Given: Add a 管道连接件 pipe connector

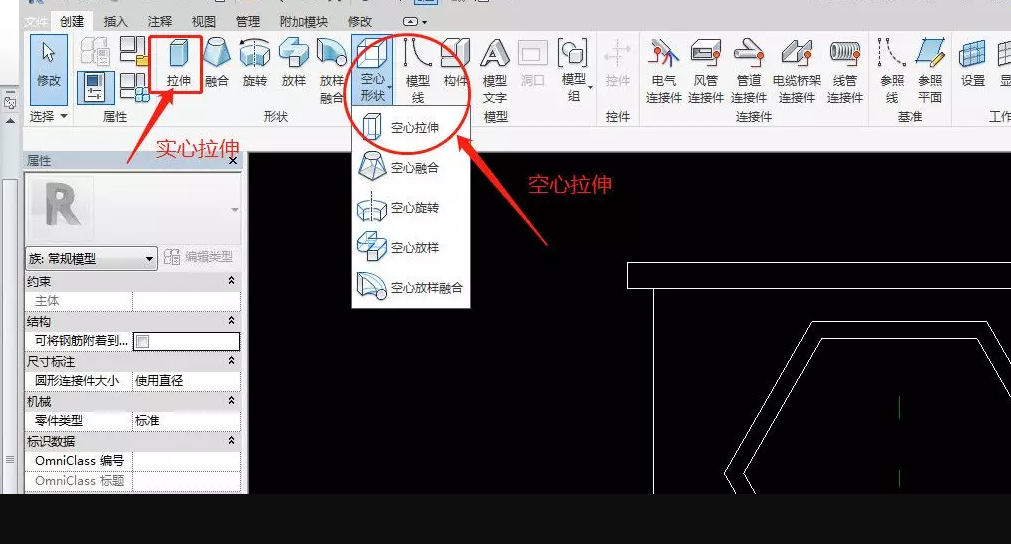Looking at the screenshot, I should click(x=749, y=71).
